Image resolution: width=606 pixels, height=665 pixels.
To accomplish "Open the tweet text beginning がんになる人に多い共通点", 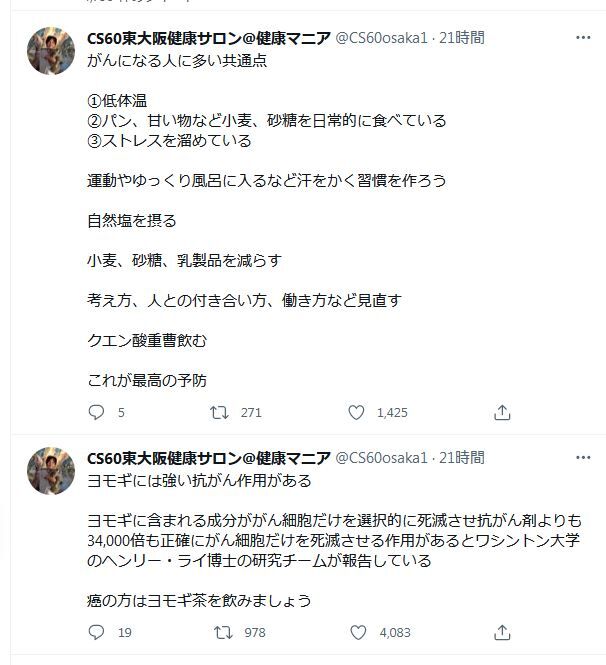I will coord(177,61).
